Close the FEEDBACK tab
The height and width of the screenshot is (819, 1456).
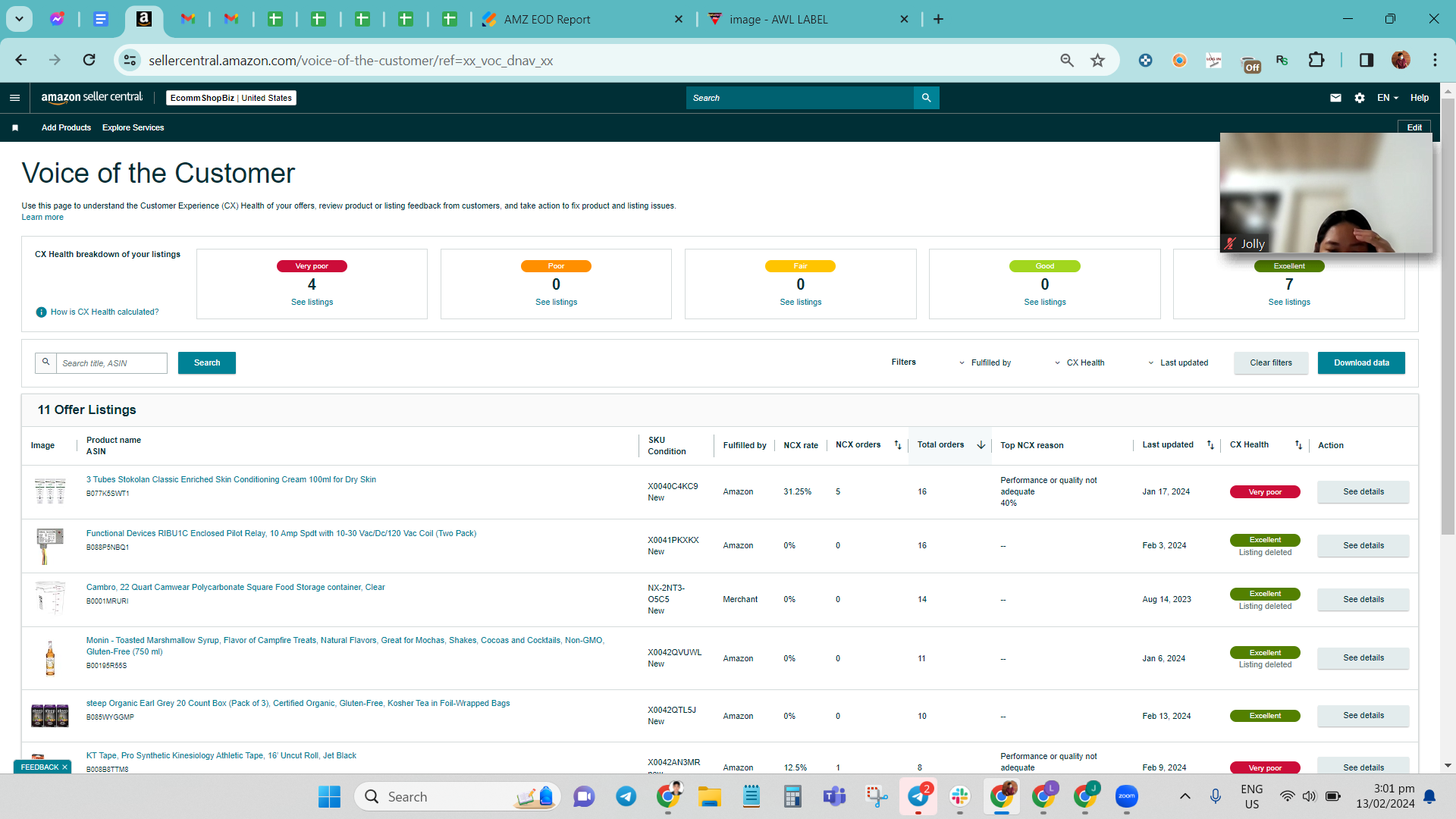(64, 767)
